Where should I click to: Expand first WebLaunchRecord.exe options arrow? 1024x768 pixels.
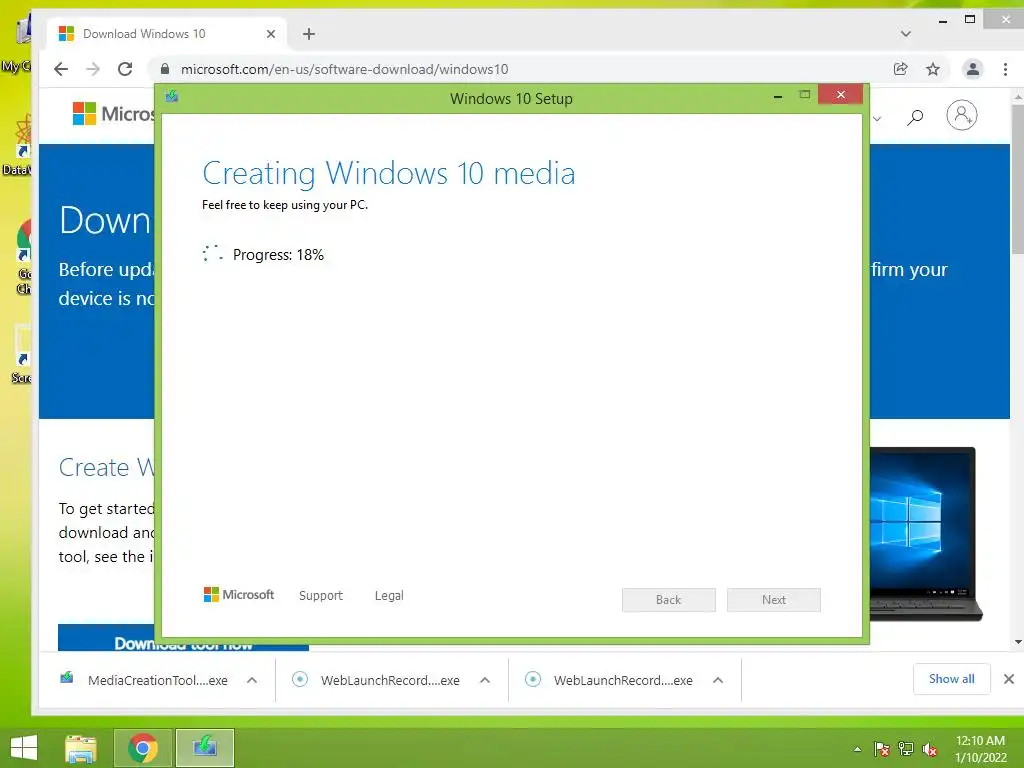(x=485, y=680)
